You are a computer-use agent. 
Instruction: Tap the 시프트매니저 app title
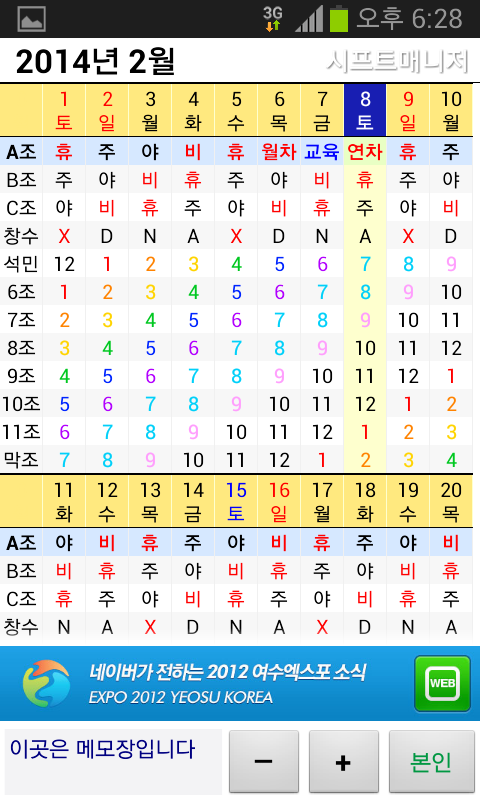tap(397, 61)
